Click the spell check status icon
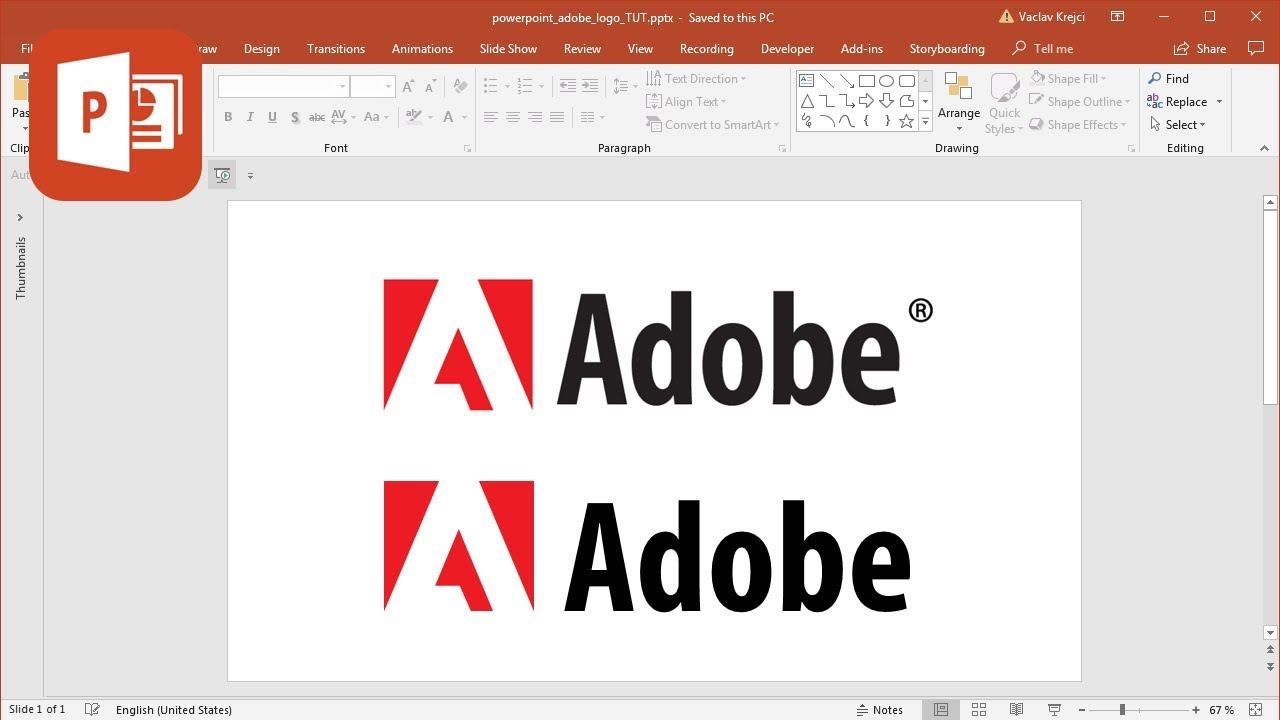Image resolution: width=1280 pixels, height=720 pixels. click(x=92, y=710)
